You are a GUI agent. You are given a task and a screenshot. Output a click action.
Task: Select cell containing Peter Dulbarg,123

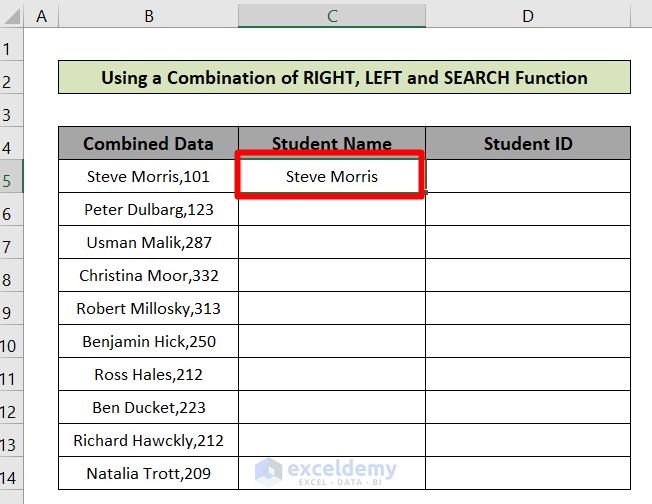click(x=148, y=209)
